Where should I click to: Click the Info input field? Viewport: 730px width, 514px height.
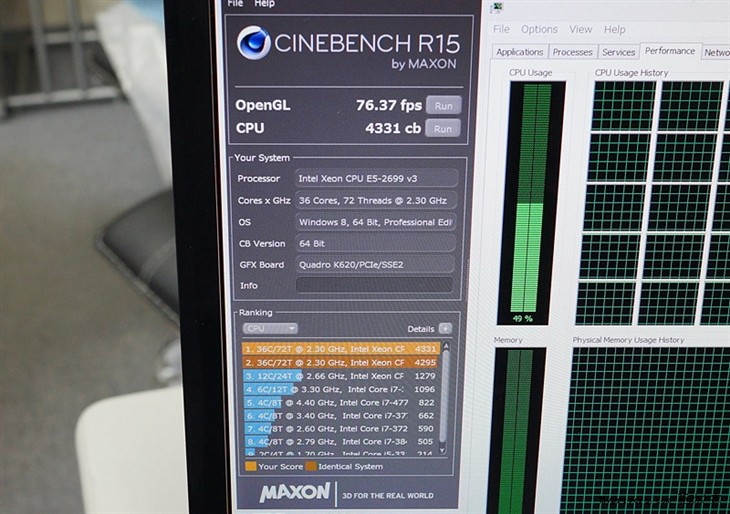click(x=374, y=285)
